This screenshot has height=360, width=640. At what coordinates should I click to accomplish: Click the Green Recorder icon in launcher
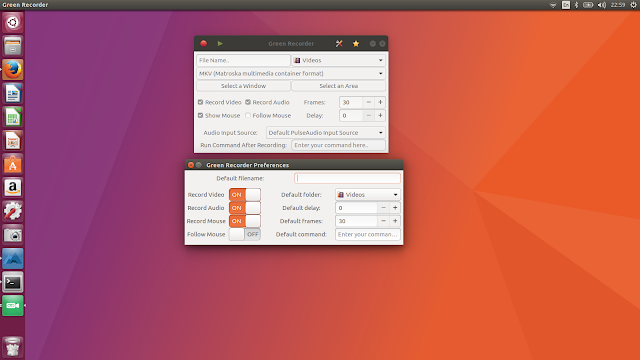coord(13,306)
